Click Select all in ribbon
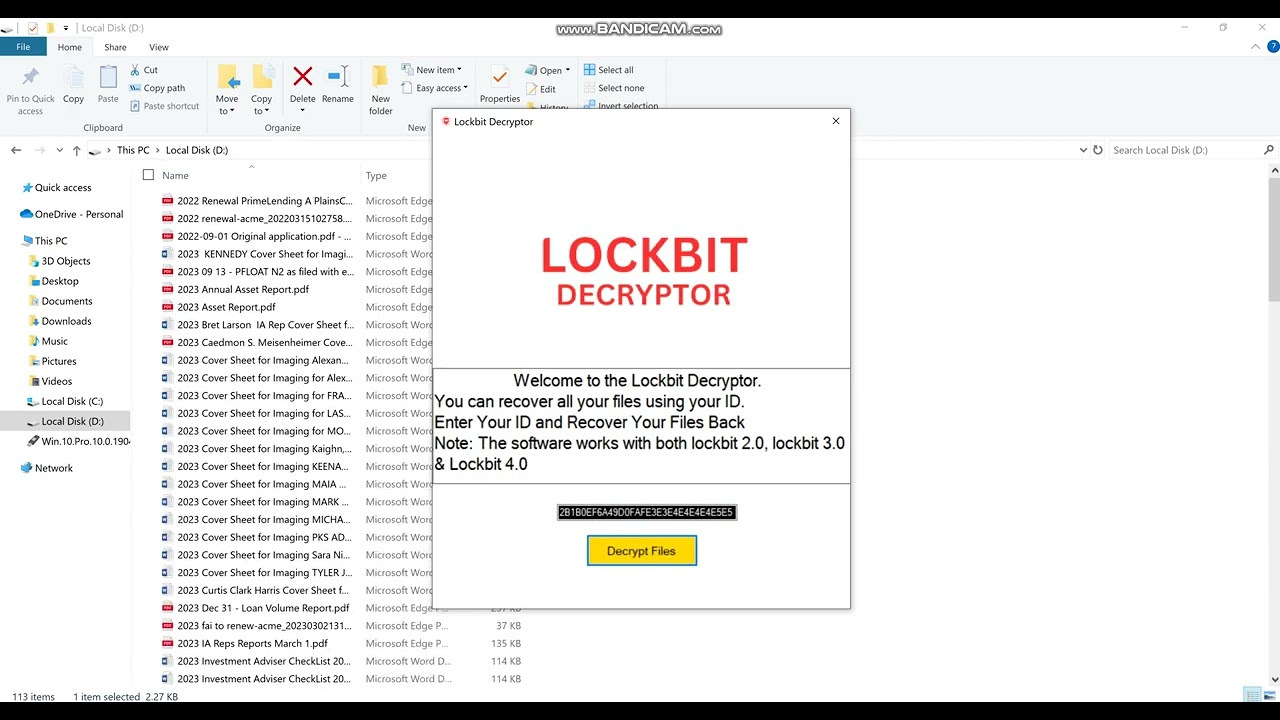1280x720 pixels. (608, 70)
